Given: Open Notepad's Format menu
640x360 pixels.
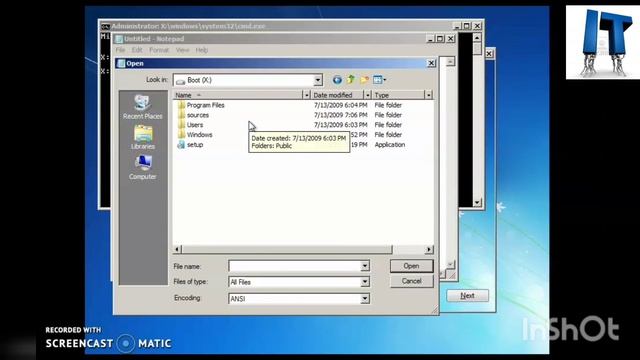Looking at the screenshot, I should (159, 50).
